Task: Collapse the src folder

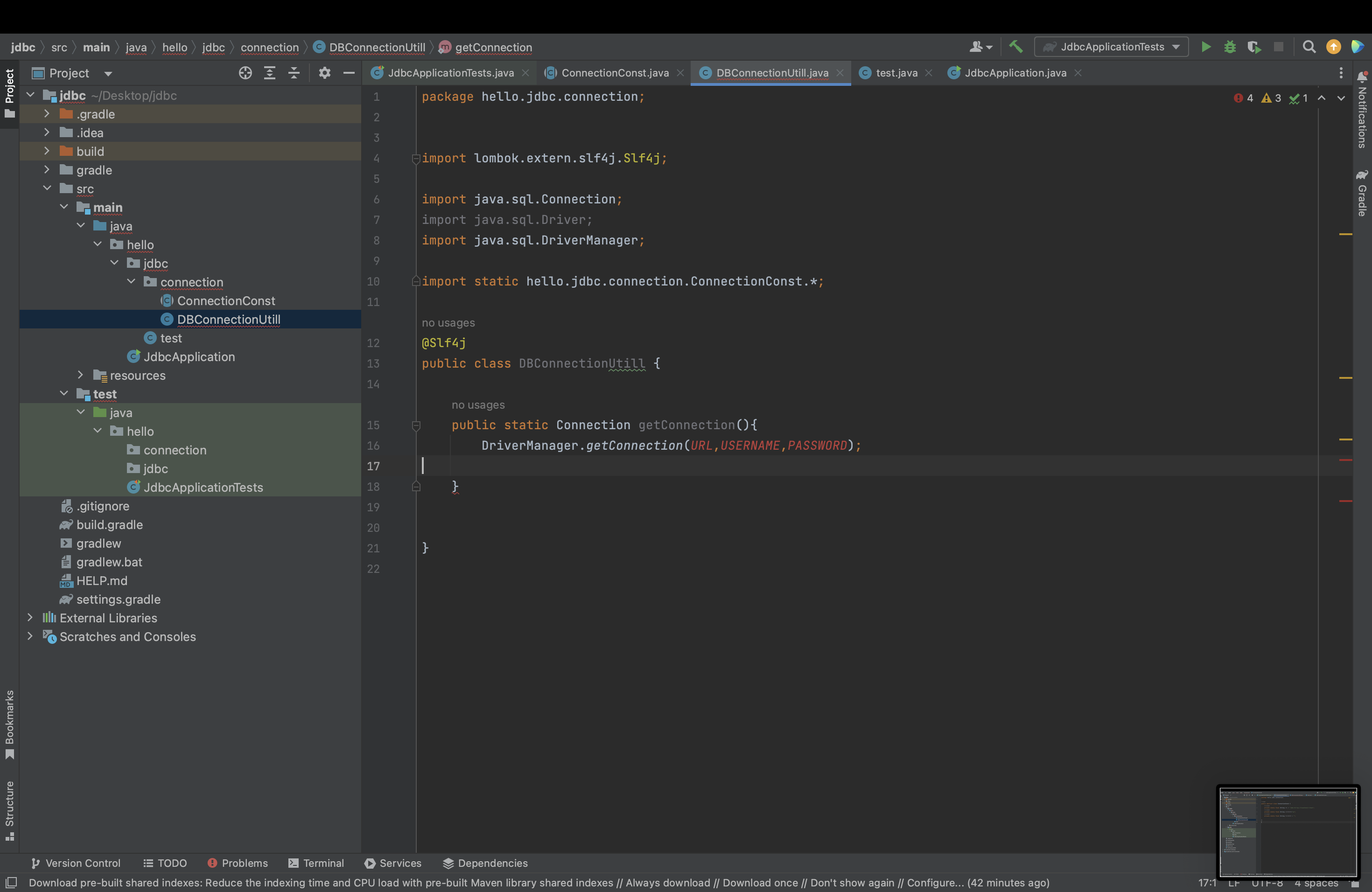Action: tap(47, 188)
